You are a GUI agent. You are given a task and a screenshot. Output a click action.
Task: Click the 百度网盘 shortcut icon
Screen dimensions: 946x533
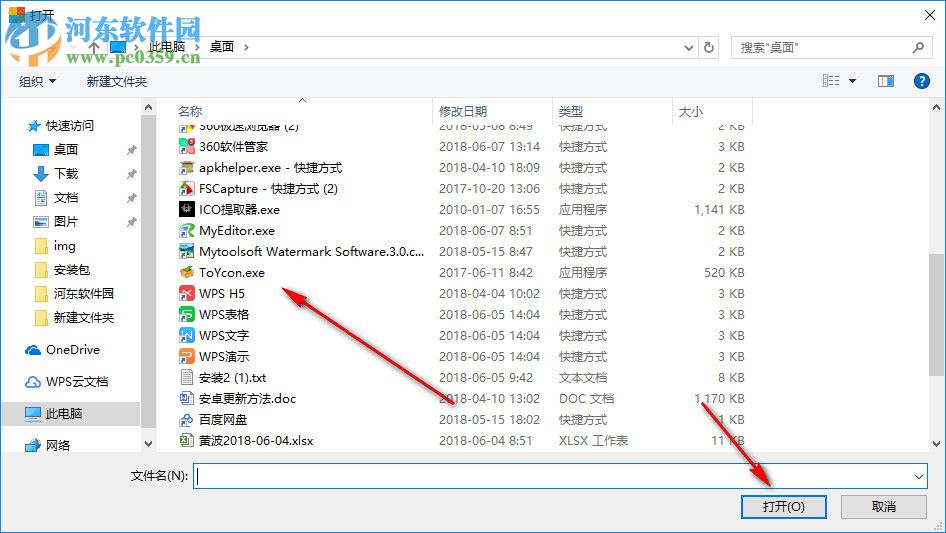pyautogui.click(x=186, y=420)
